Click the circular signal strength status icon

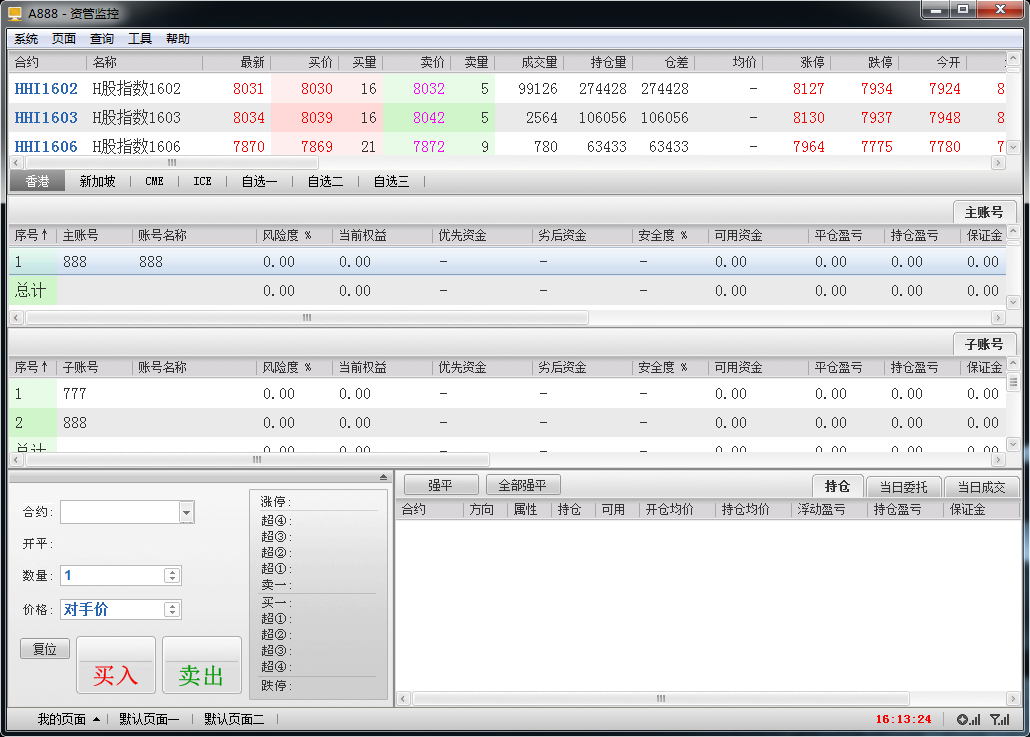tap(968, 719)
